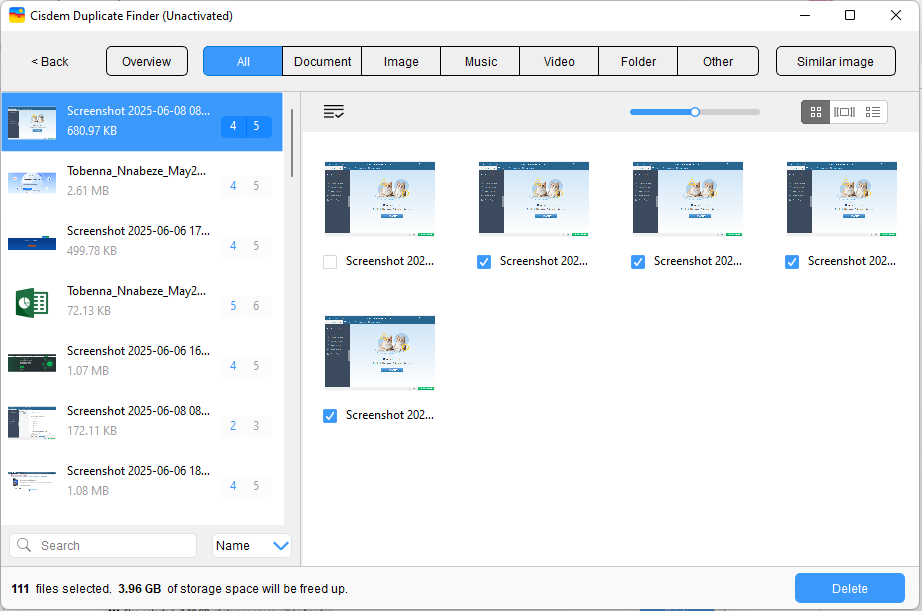Screen dimensions: 922x611
Task: Select Screenshot 2025-06-06 16... 1.07 MB group
Action: click(142, 361)
